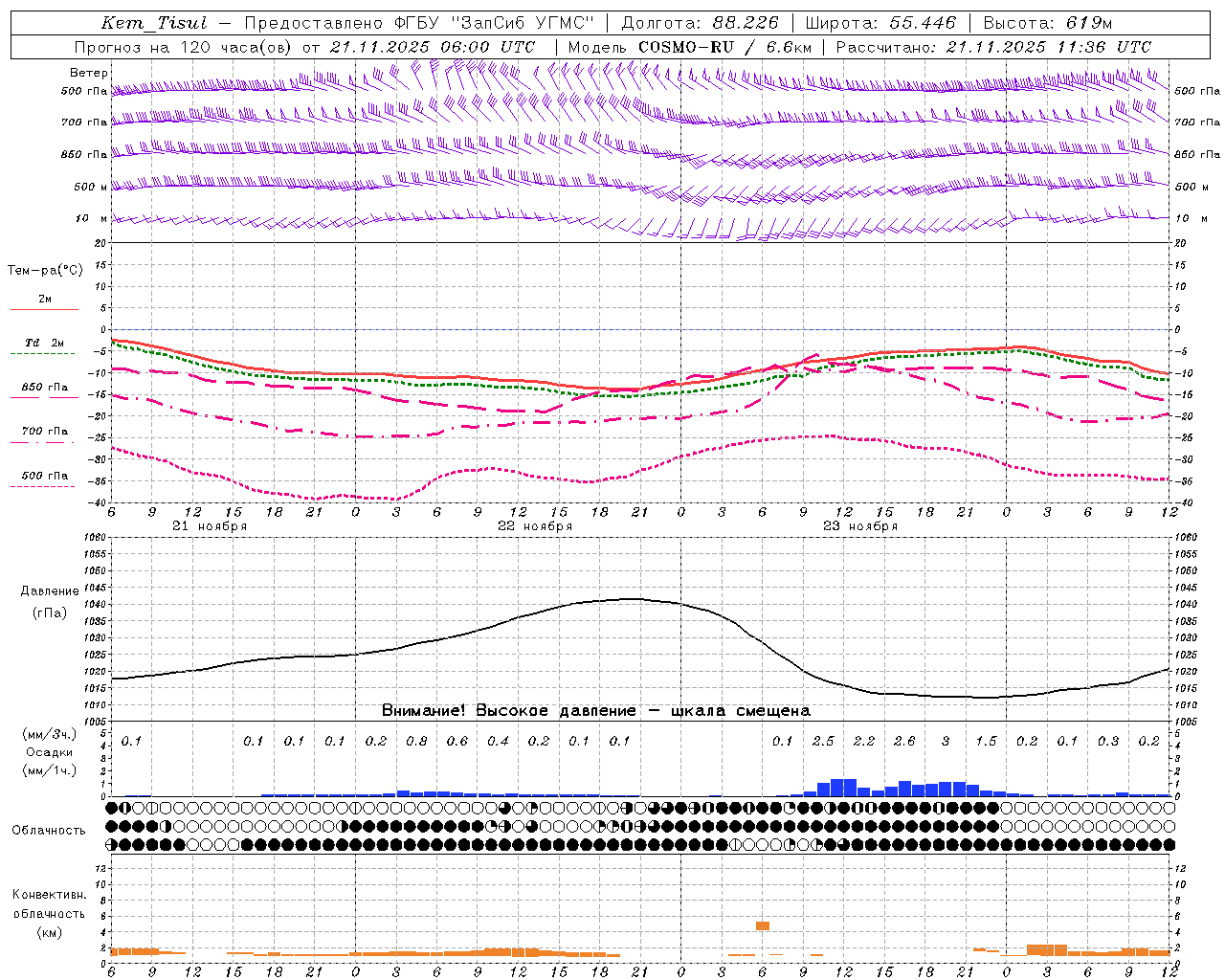The width and height of the screenshot is (1225, 980).
Task: Click the 2.2 precipitation value
Action: click(x=864, y=741)
